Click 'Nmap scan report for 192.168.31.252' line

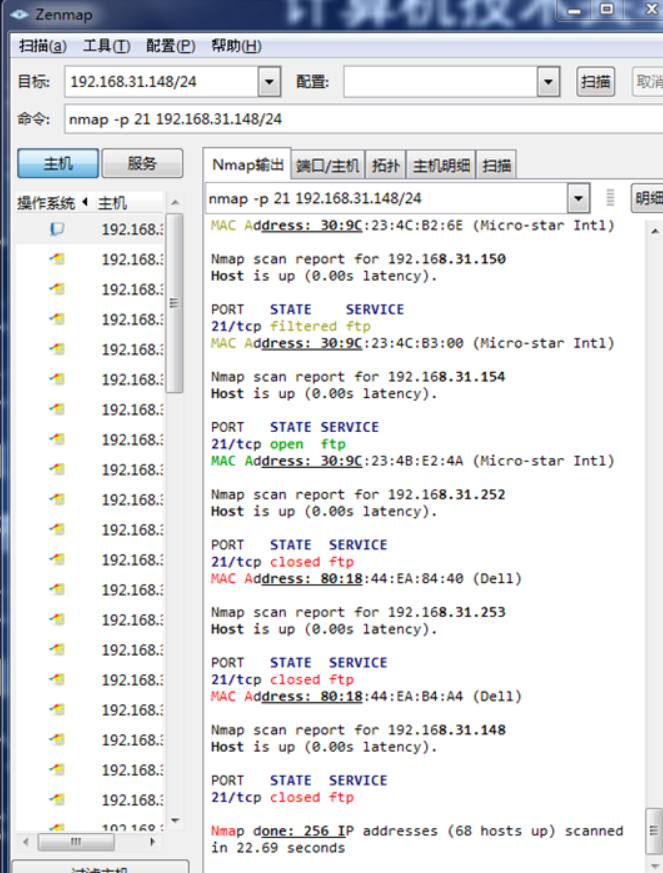tap(358, 495)
